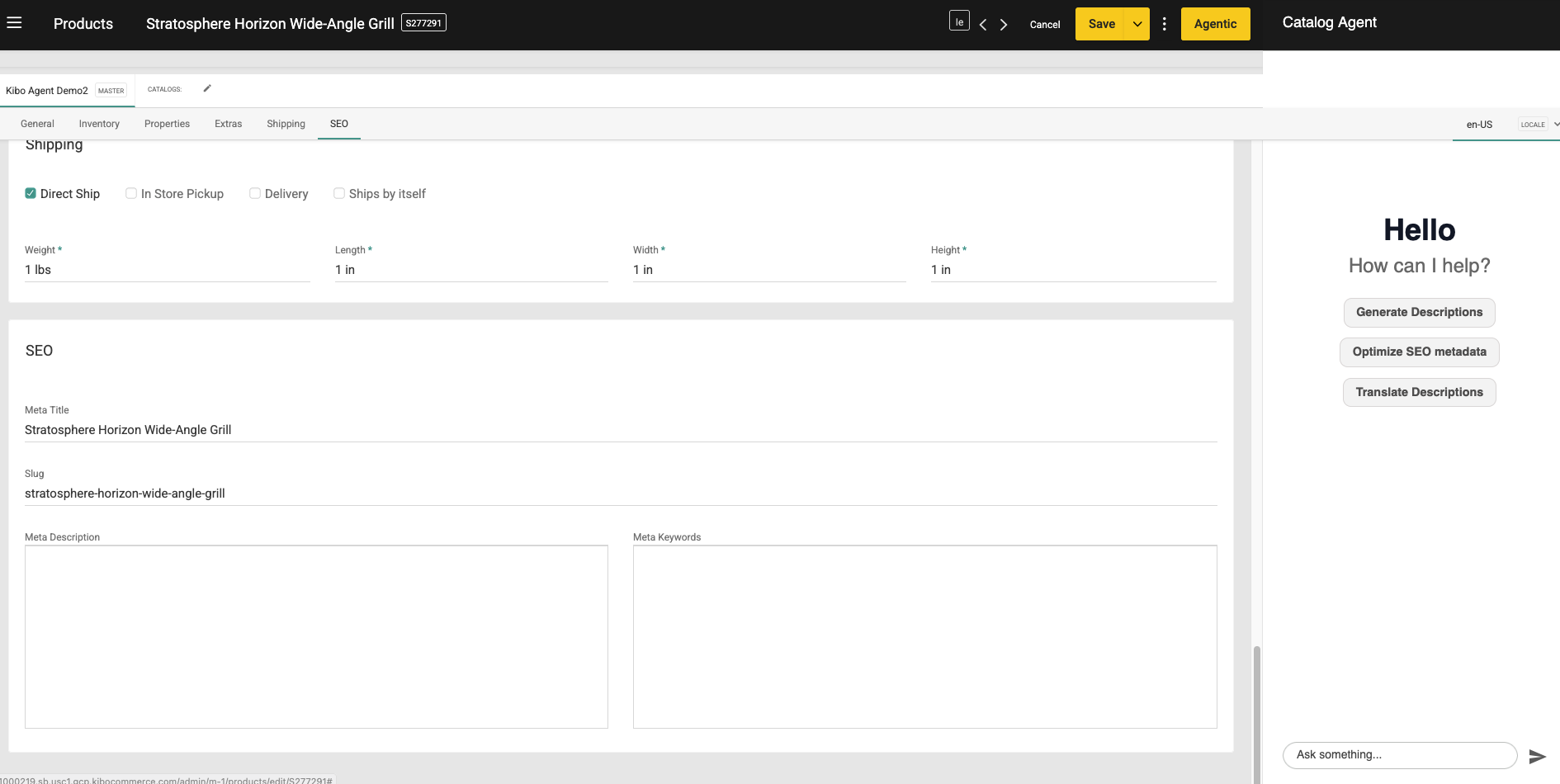Go to next product with right chevron
1560x784 pixels.
[1003, 24]
